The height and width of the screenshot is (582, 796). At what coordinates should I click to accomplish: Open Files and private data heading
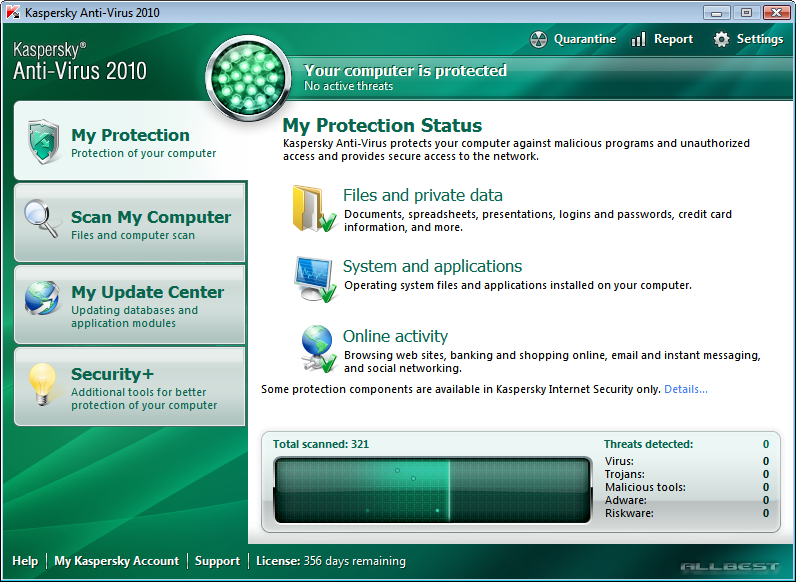pos(422,195)
